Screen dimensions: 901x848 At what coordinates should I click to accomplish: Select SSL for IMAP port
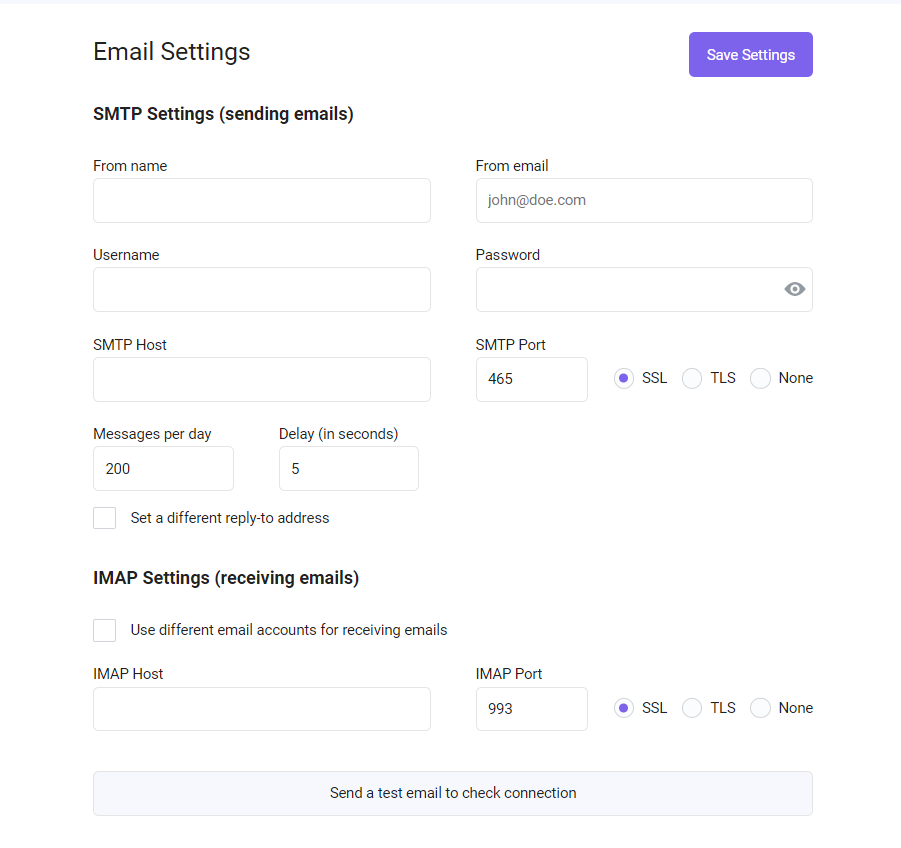click(x=623, y=708)
